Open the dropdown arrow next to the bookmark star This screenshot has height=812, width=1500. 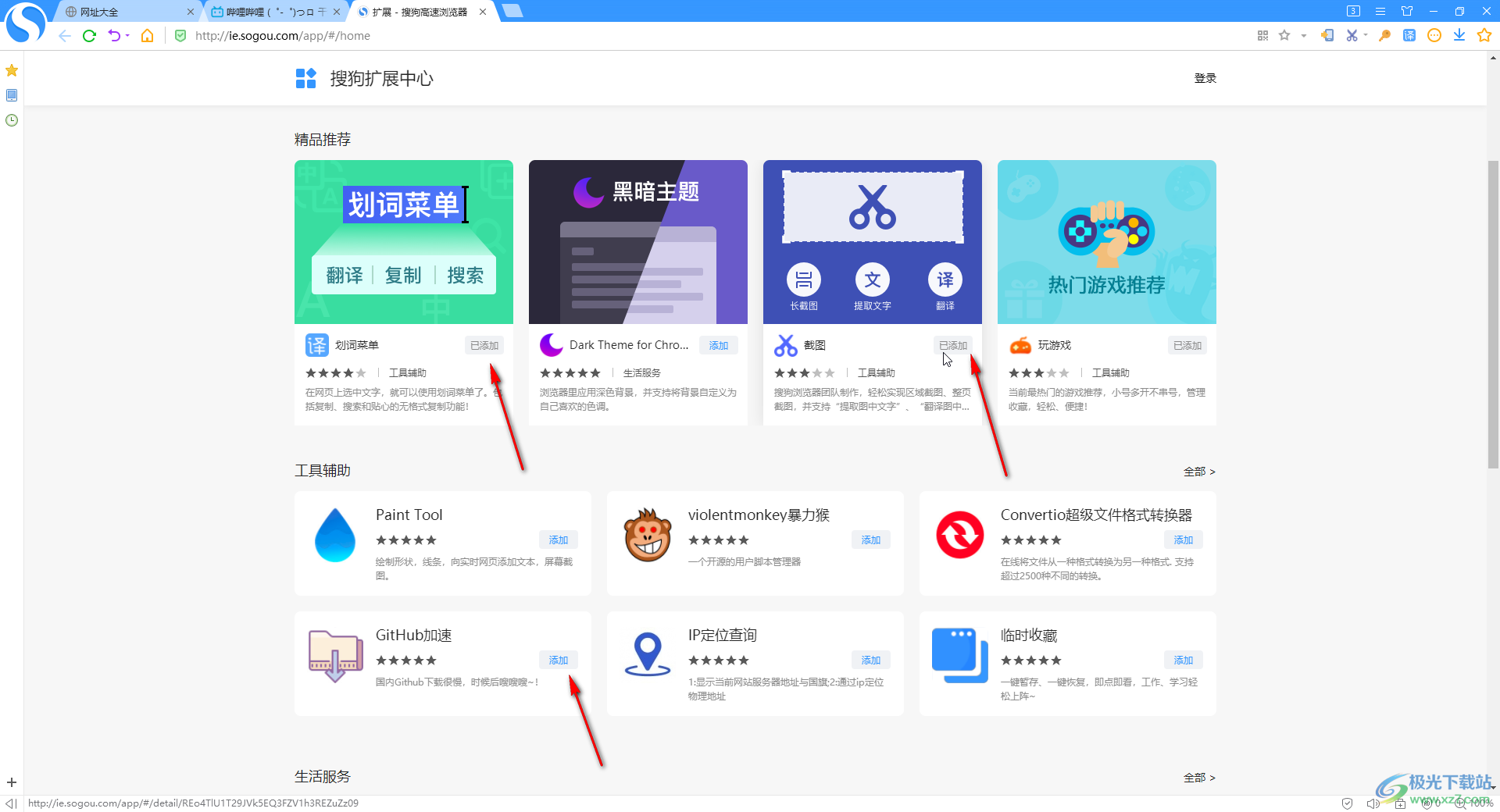click(1303, 36)
